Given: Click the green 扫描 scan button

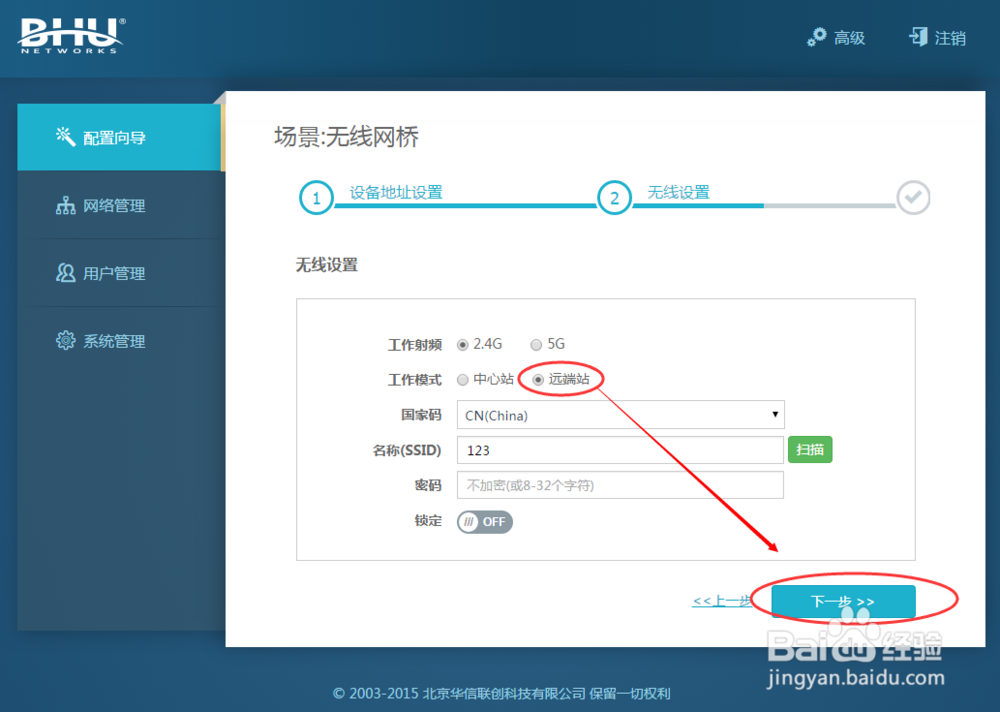Looking at the screenshot, I should 810,450.
